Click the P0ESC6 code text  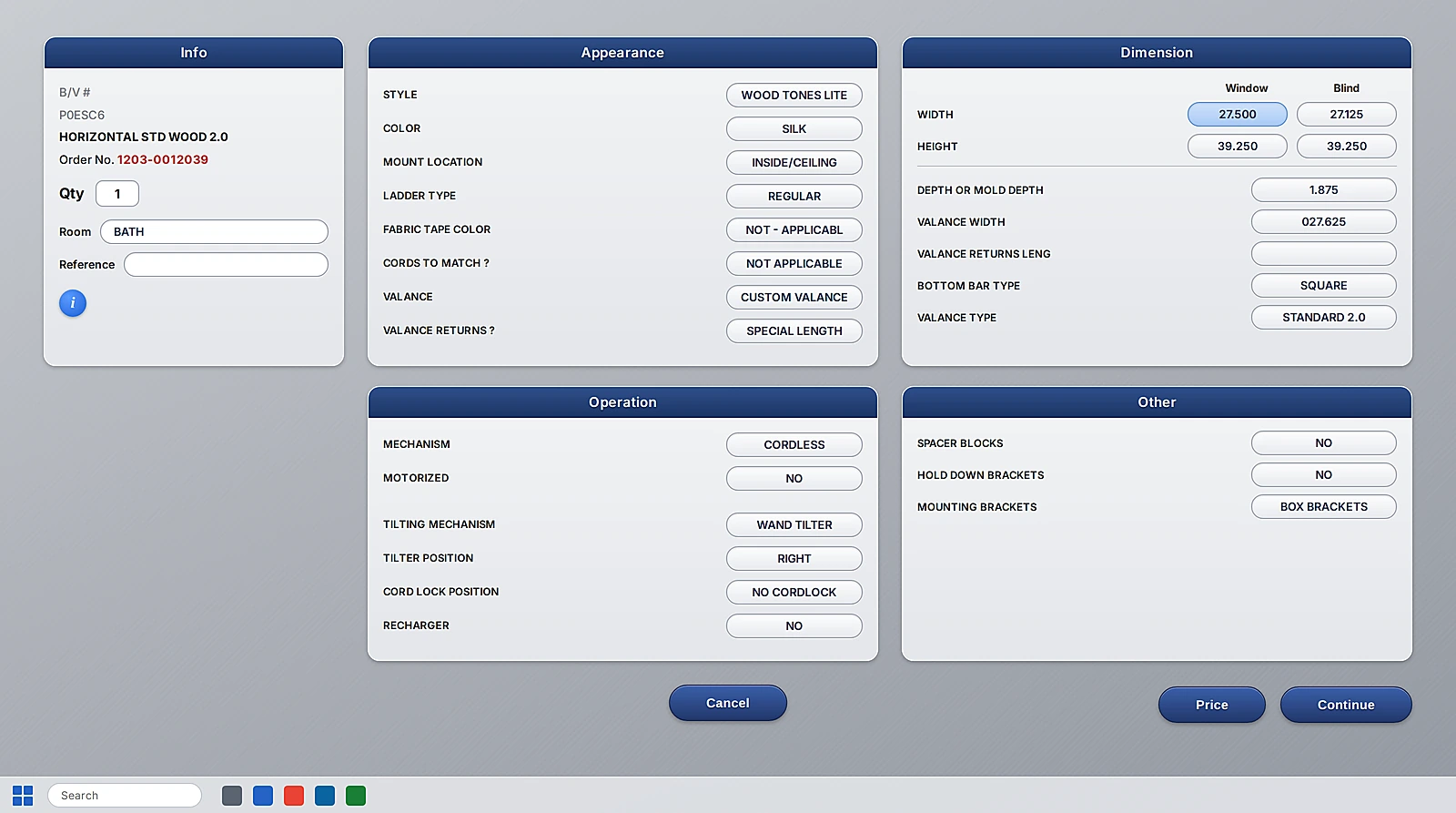coord(82,115)
